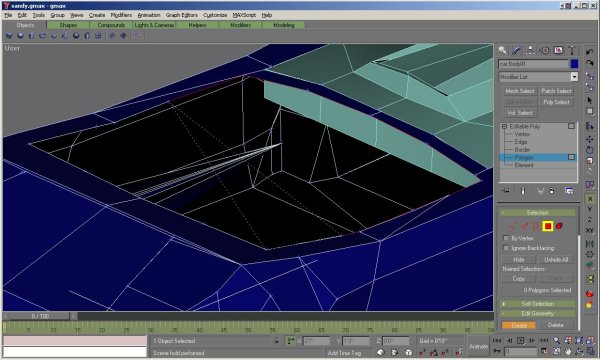Open the Hierarchy command panel tab
This screenshot has height=360, width=600.
coord(530,50)
